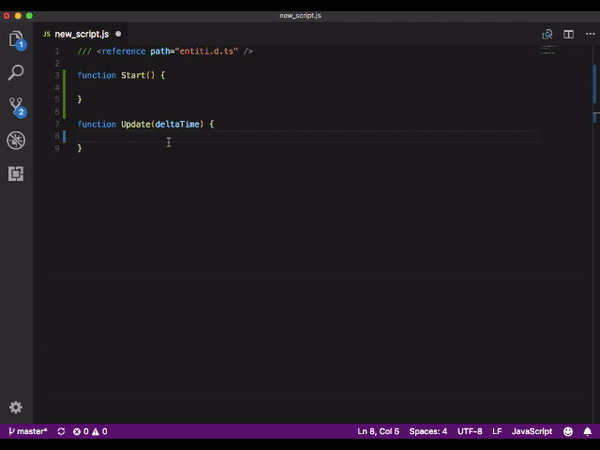Click the feedback smiley icon
This screenshot has height=450, width=600.
coord(568,432)
